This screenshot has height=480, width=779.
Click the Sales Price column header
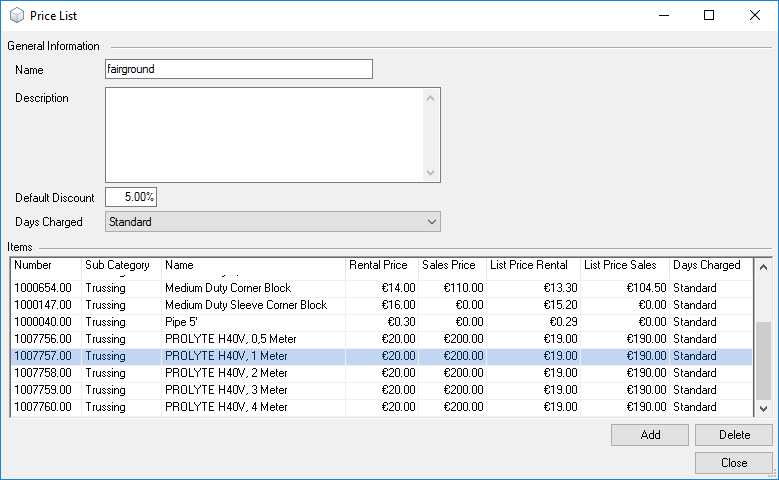[451, 266]
